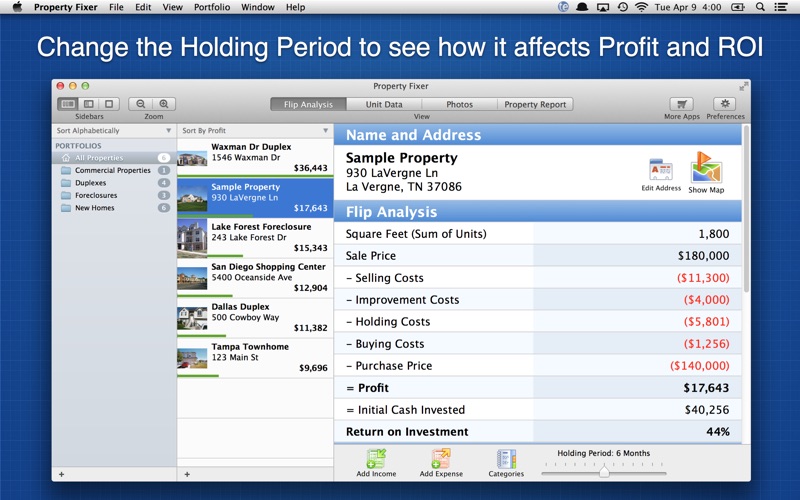Click the More Apps shopping cart icon

(682, 104)
